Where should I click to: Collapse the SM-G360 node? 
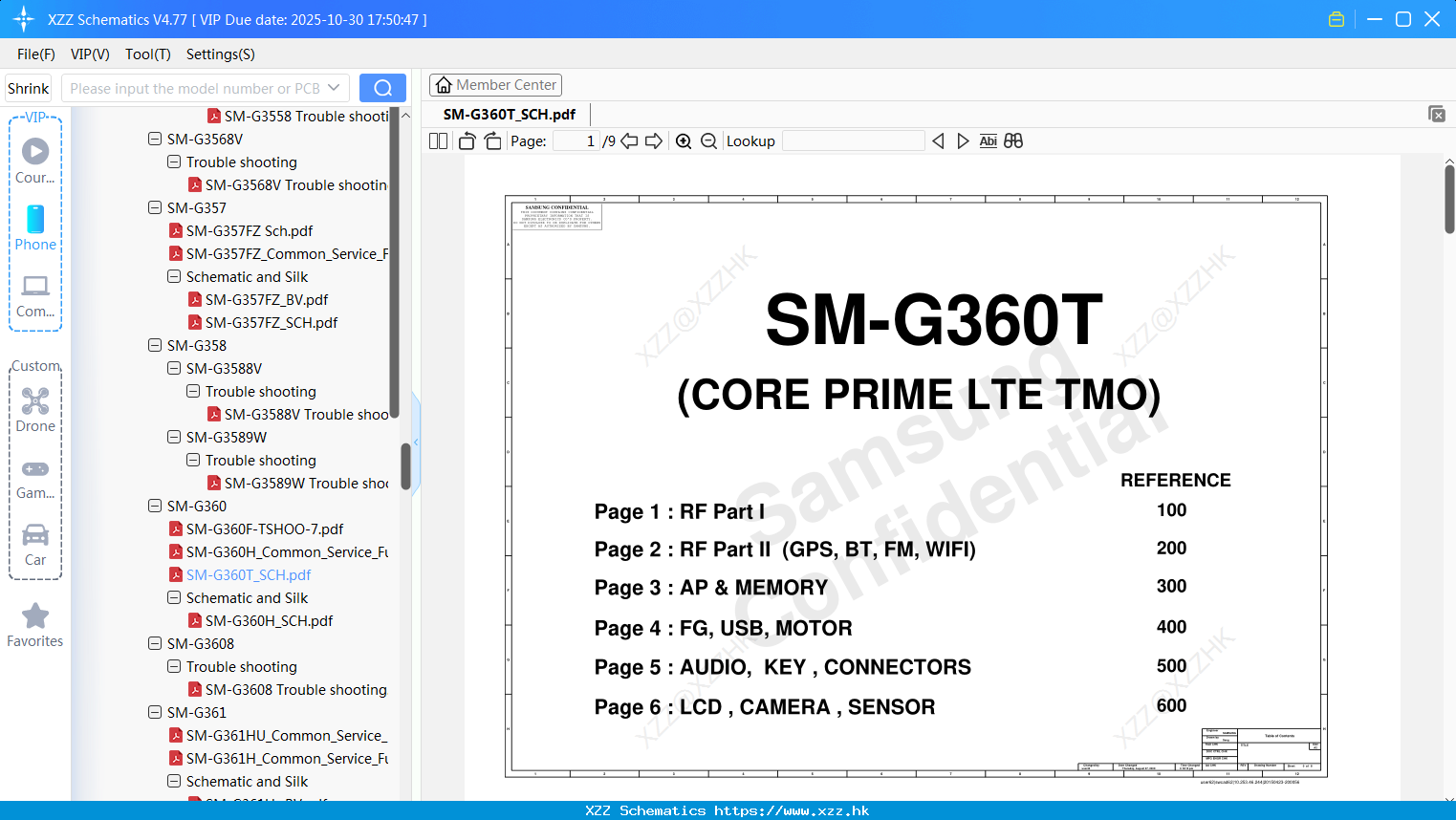(x=155, y=506)
